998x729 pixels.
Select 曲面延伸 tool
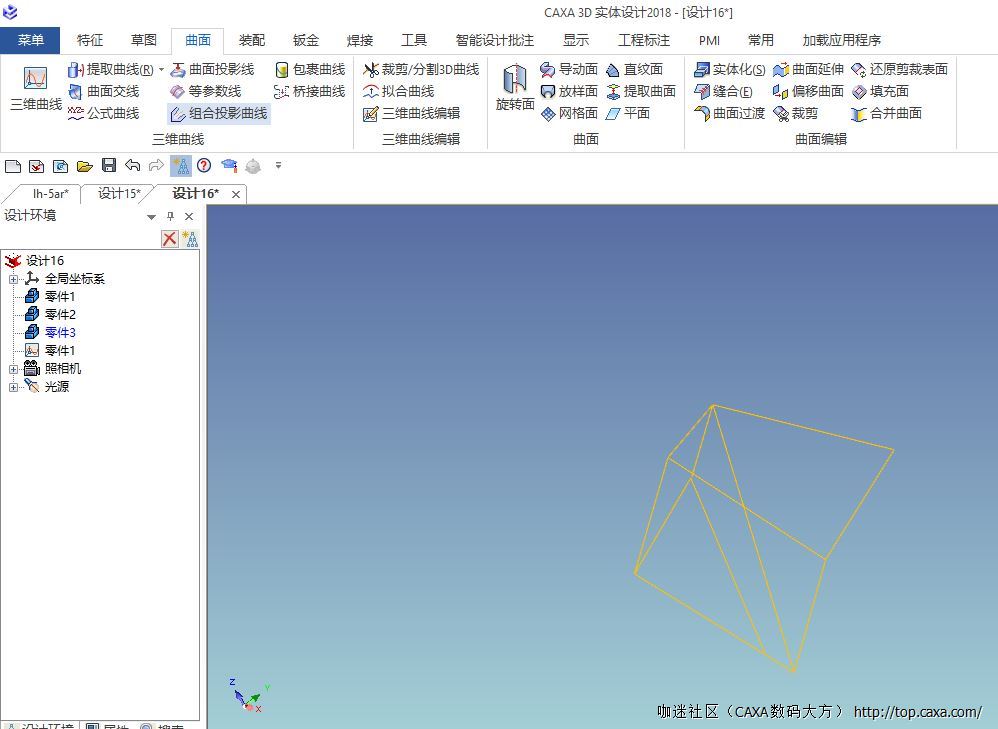coord(808,69)
